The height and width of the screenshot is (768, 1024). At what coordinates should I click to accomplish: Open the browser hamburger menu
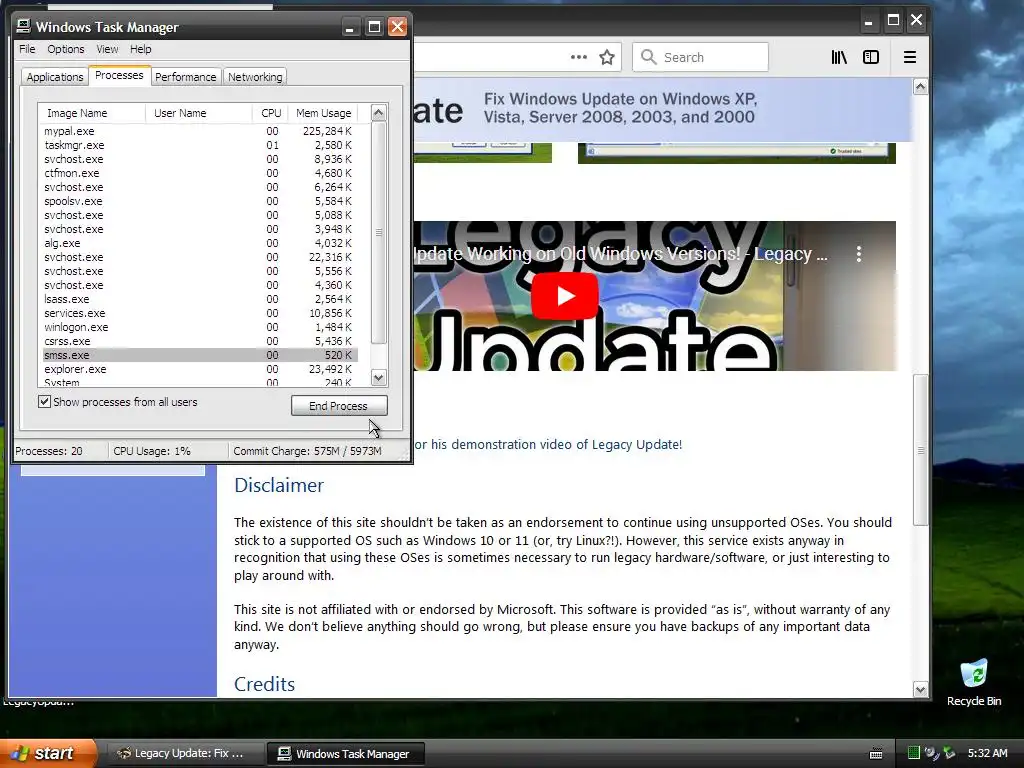click(x=909, y=57)
